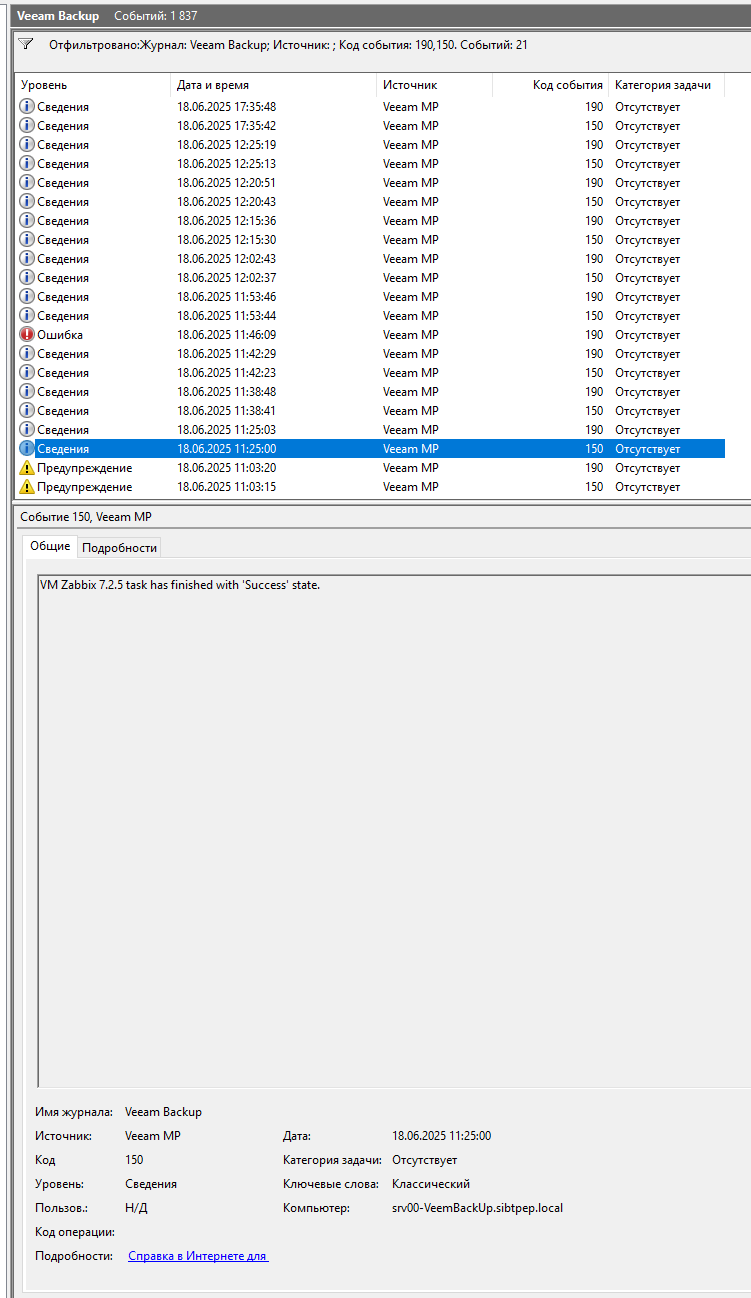Click Событие 150, Veeam MP header

[x=86, y=517]
